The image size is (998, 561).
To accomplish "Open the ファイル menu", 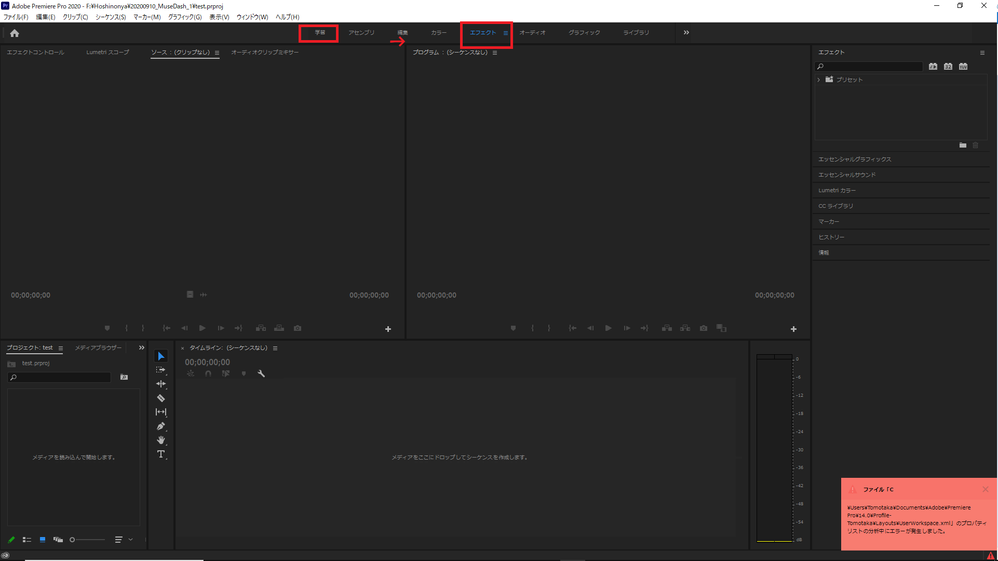I will [x=16, y=17].
